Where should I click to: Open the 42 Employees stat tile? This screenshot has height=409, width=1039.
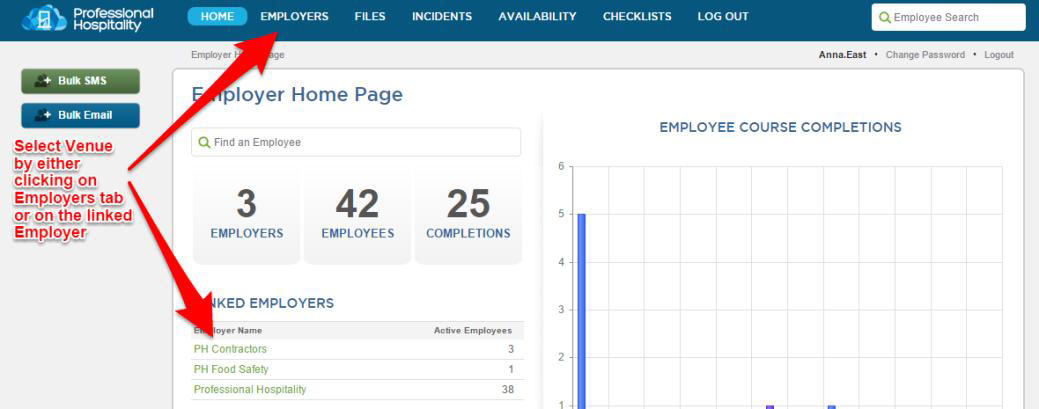click(x=357, y=215)
